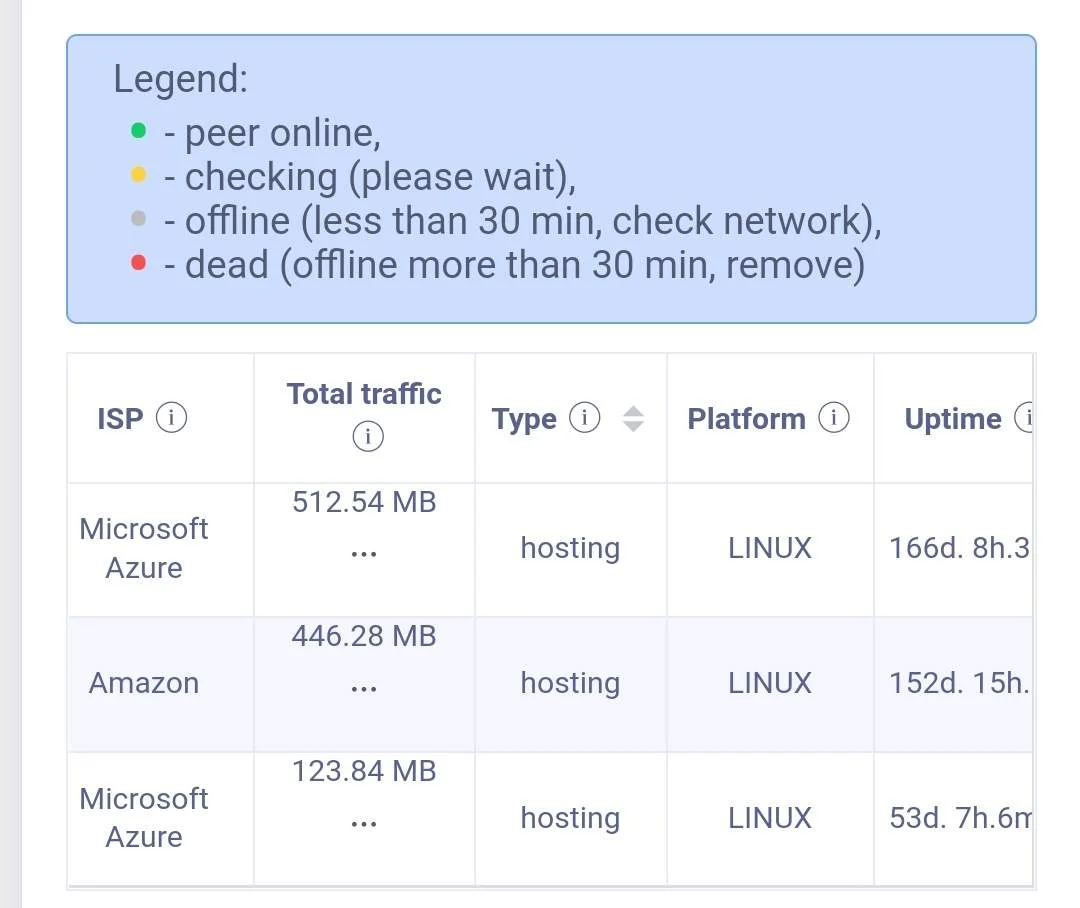Click the yellow checking status legend dot
The width and height of the screenshot is (1080, 908).
[x=138, y=174]
